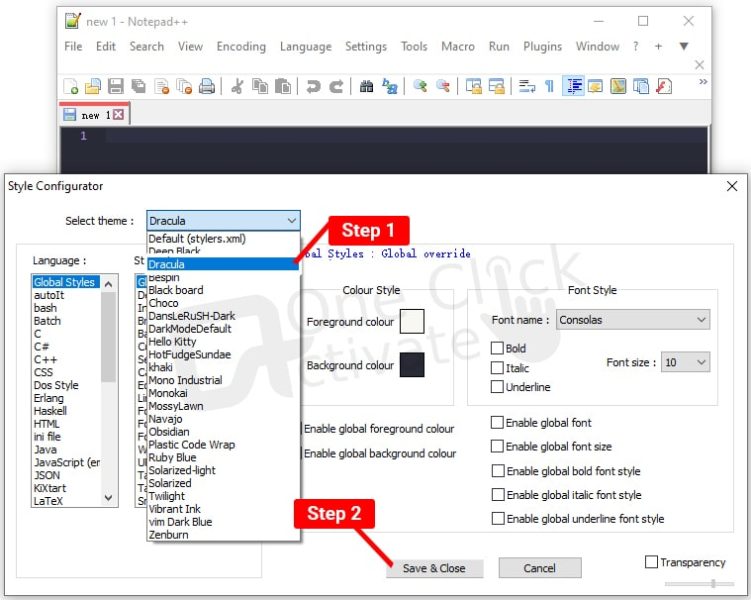Click the Sync horizontal scrolling icon

point(497,86)
